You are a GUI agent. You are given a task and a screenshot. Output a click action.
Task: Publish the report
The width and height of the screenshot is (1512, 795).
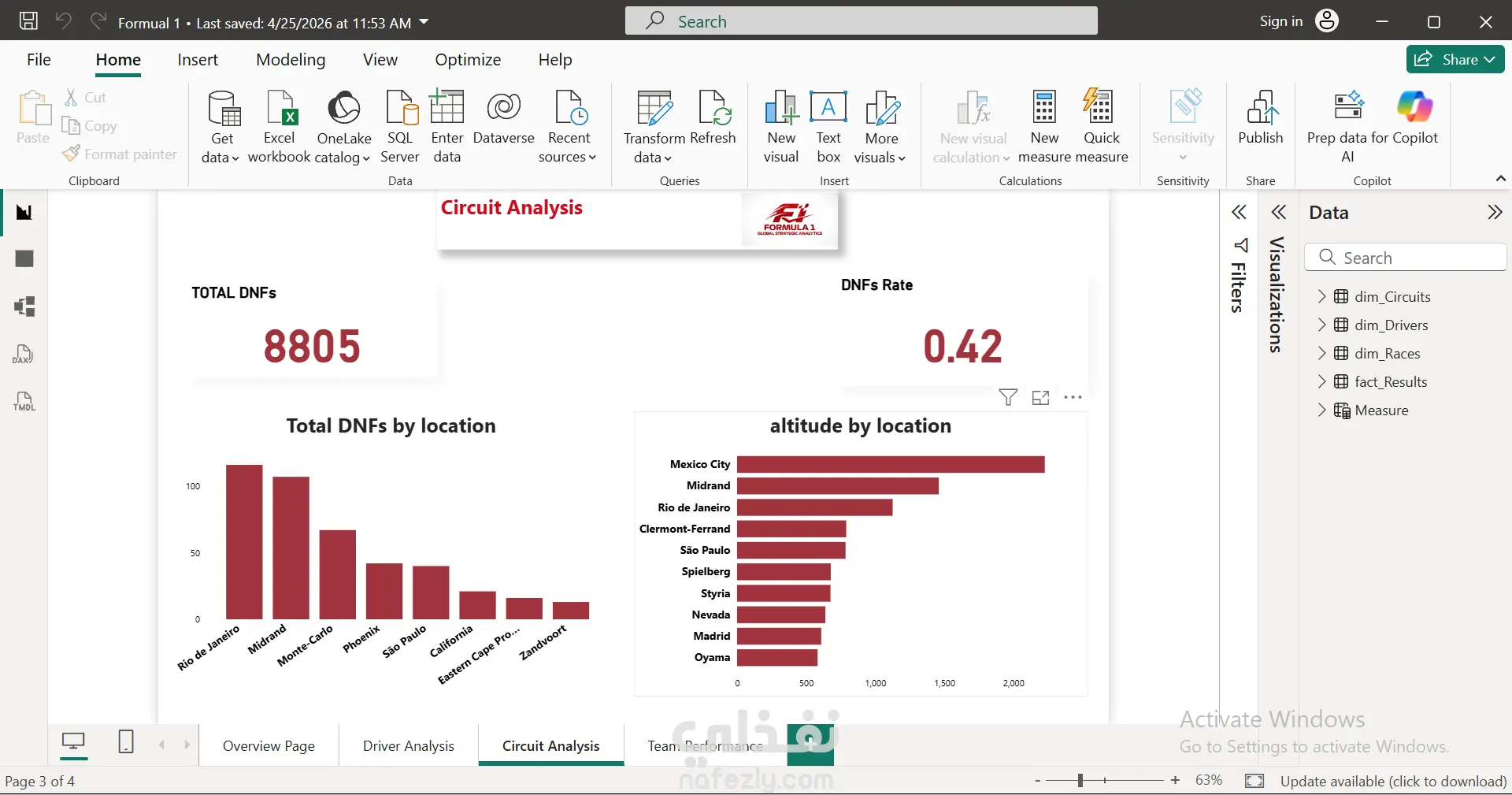pos(1261,118)
